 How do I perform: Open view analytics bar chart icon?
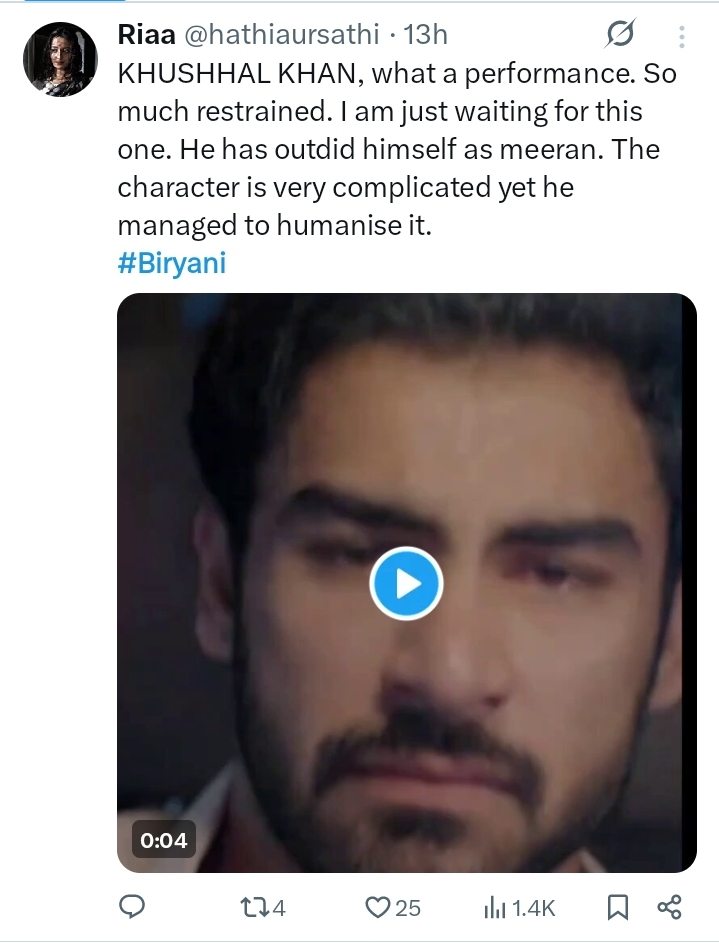(495, 907)
